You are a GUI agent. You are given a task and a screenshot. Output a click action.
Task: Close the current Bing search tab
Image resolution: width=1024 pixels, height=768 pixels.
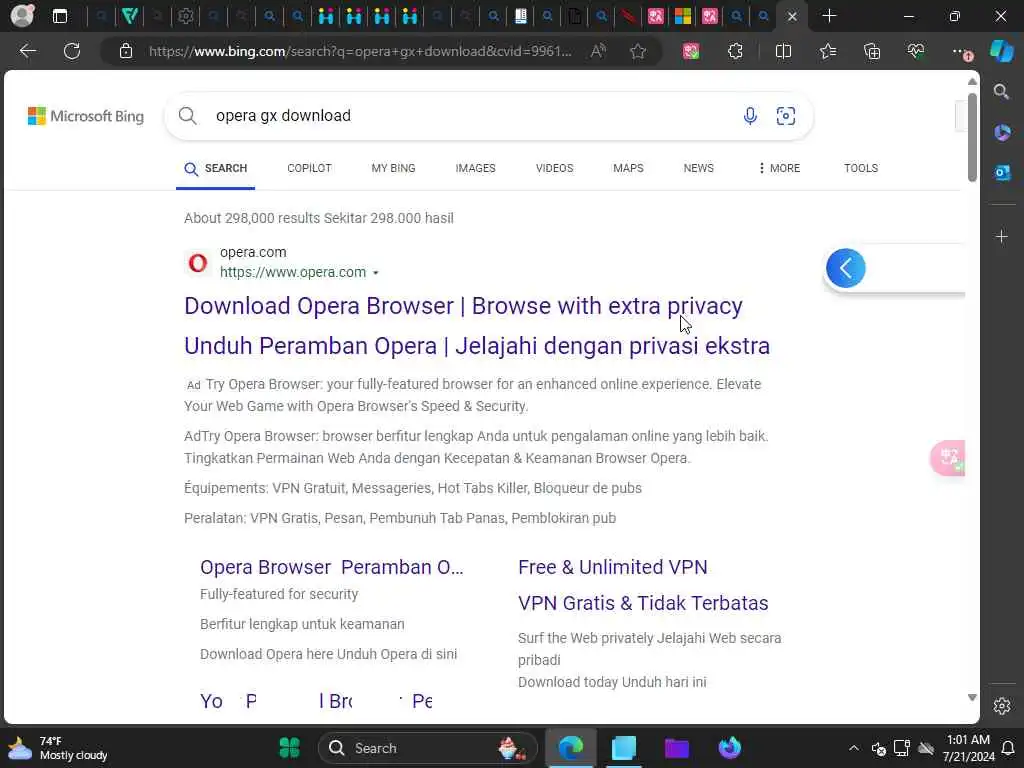792,16
